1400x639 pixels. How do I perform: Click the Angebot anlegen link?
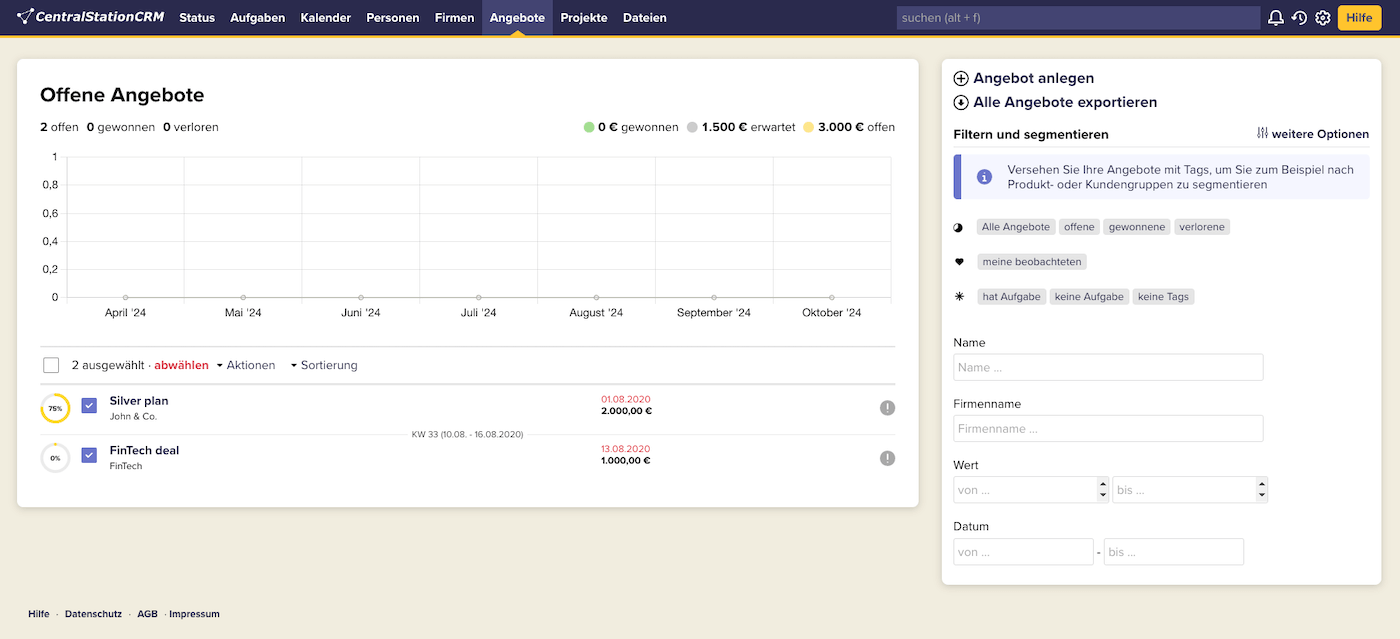(1034, 78)
